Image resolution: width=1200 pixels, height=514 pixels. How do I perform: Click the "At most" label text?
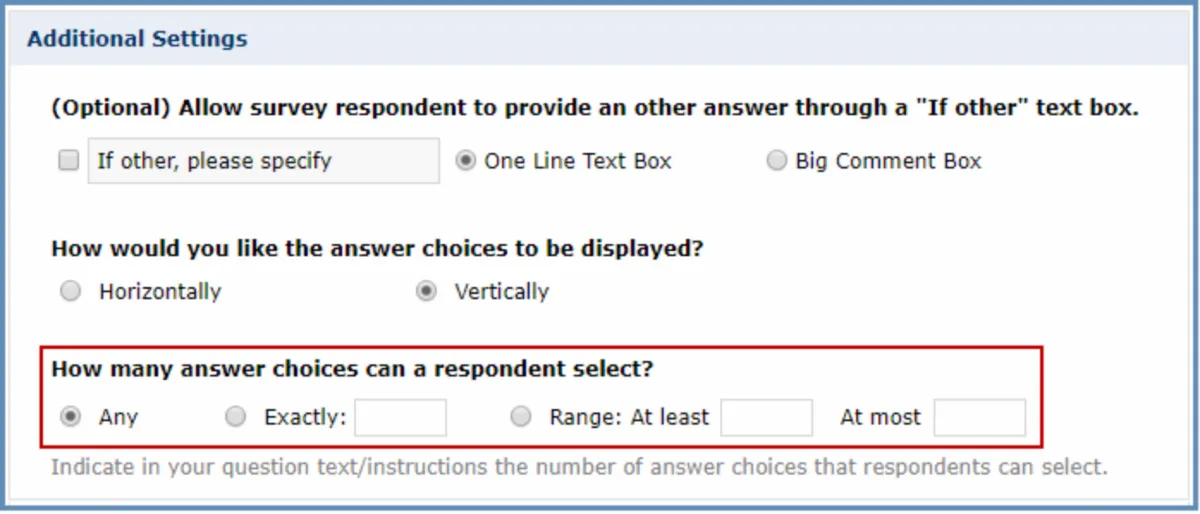tap(880, 417)
